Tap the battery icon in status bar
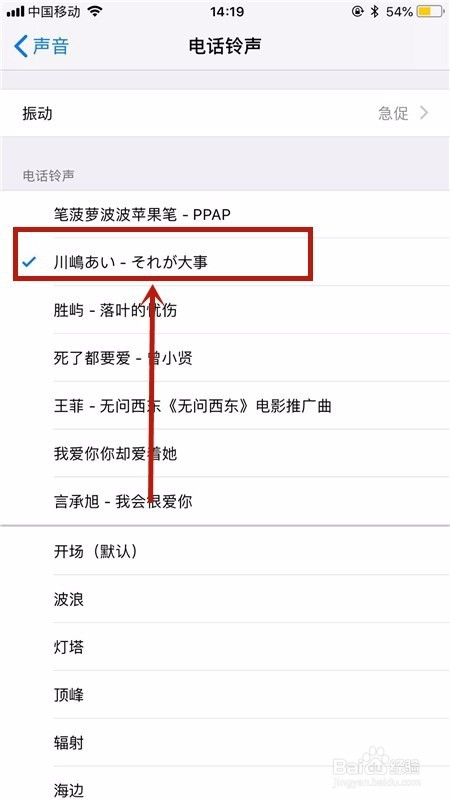The width and height of the screenshot is (450, 800). tap(430, 12)
